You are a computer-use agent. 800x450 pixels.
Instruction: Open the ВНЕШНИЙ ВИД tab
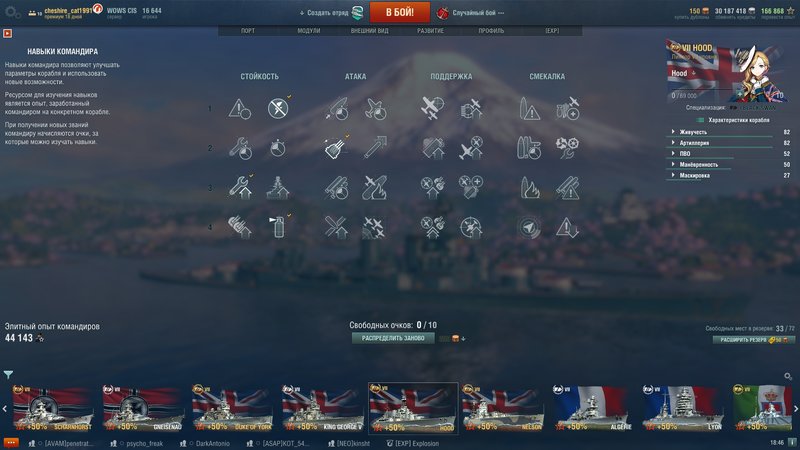(x=369, y=31)
